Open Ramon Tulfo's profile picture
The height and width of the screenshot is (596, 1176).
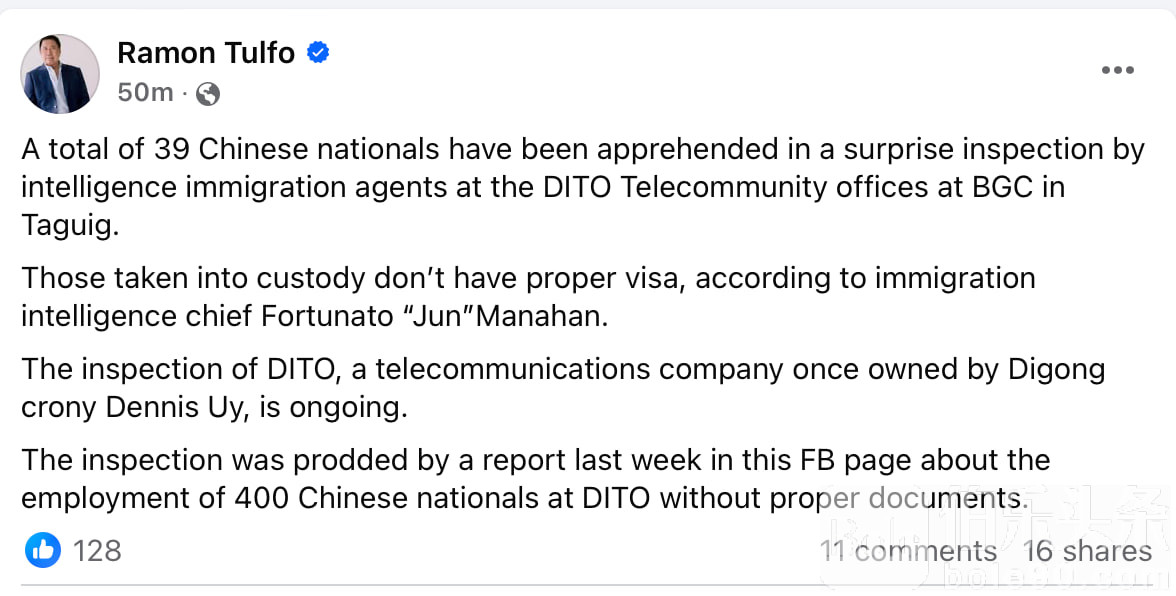[x=60, y=74]
